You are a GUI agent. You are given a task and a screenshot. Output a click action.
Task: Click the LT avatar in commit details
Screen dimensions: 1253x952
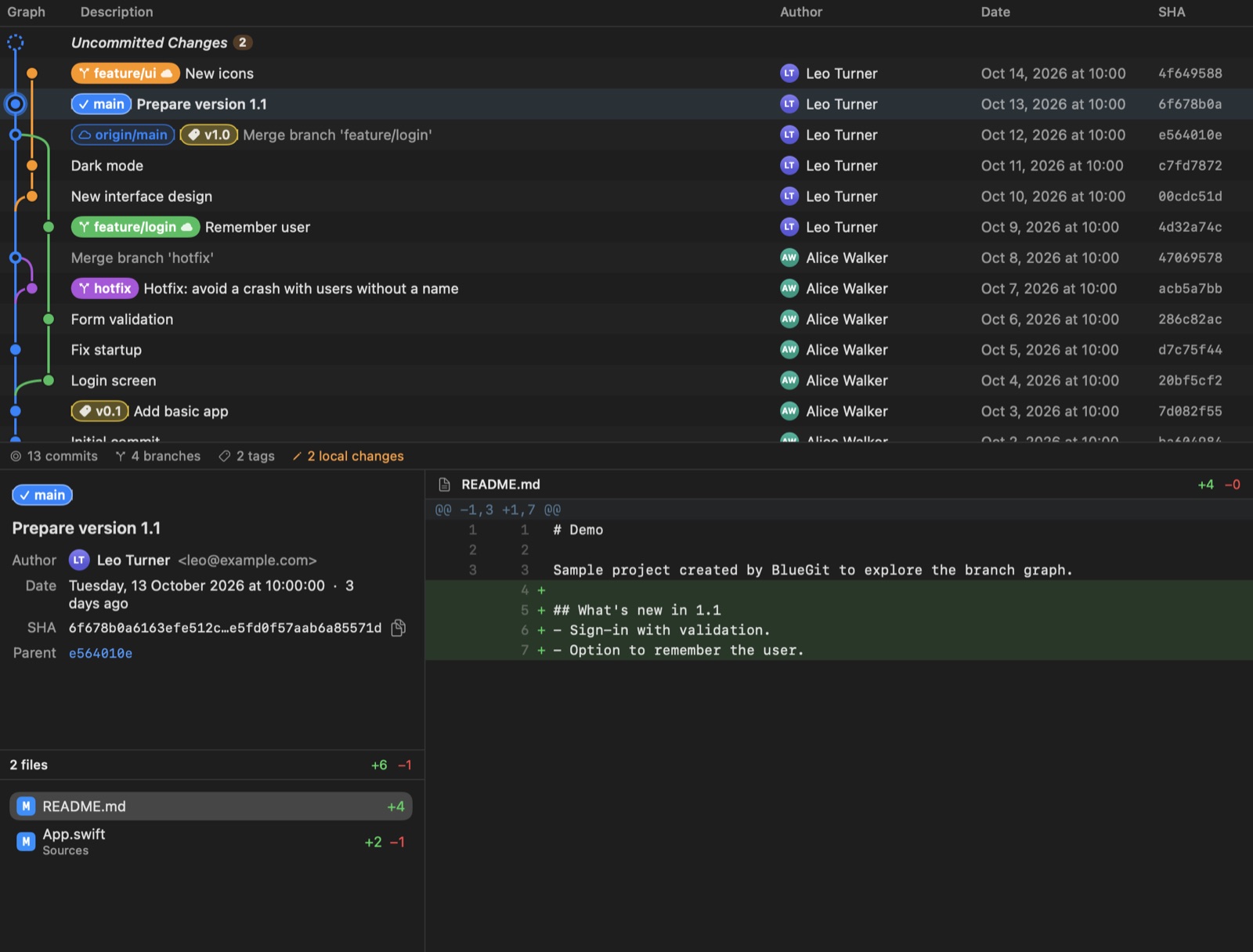click(x=79, y=560)
